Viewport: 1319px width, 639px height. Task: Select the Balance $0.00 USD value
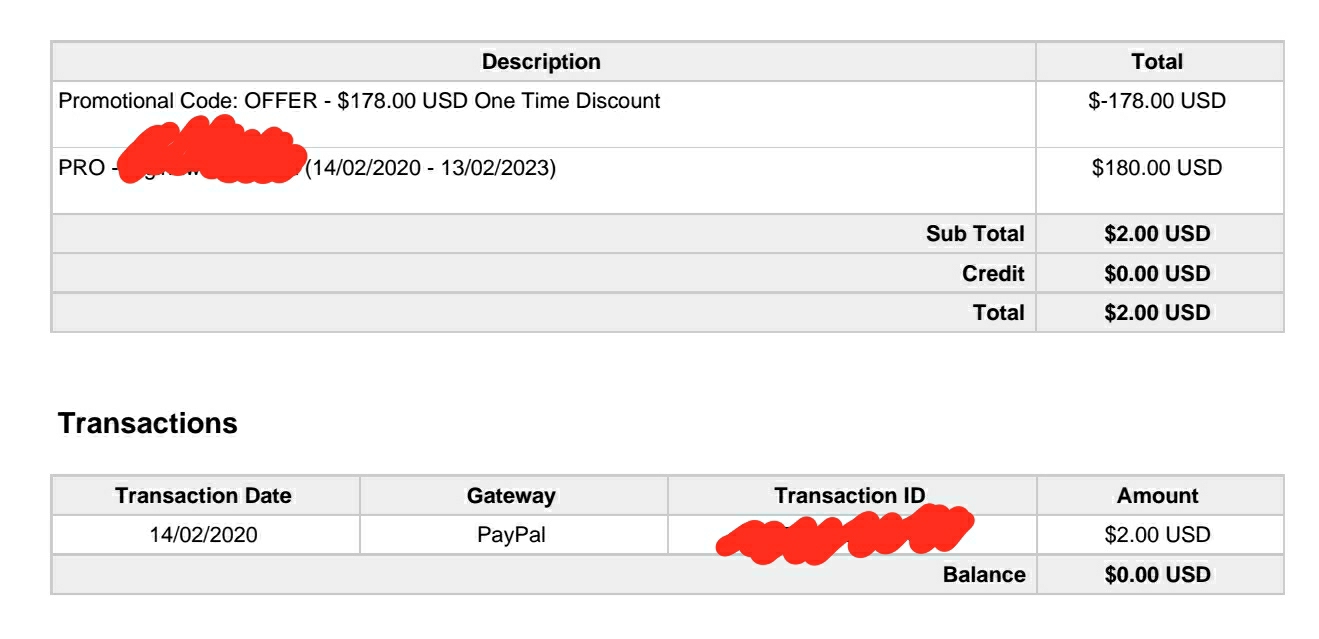tap(1157, 575)
